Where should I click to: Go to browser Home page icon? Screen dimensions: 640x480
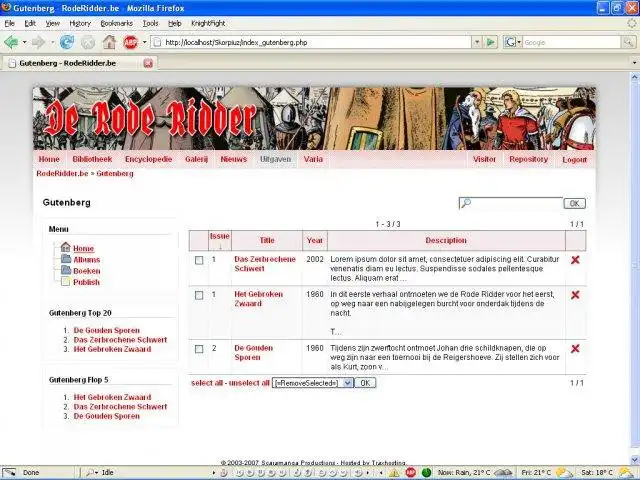[x=109, y=42]
